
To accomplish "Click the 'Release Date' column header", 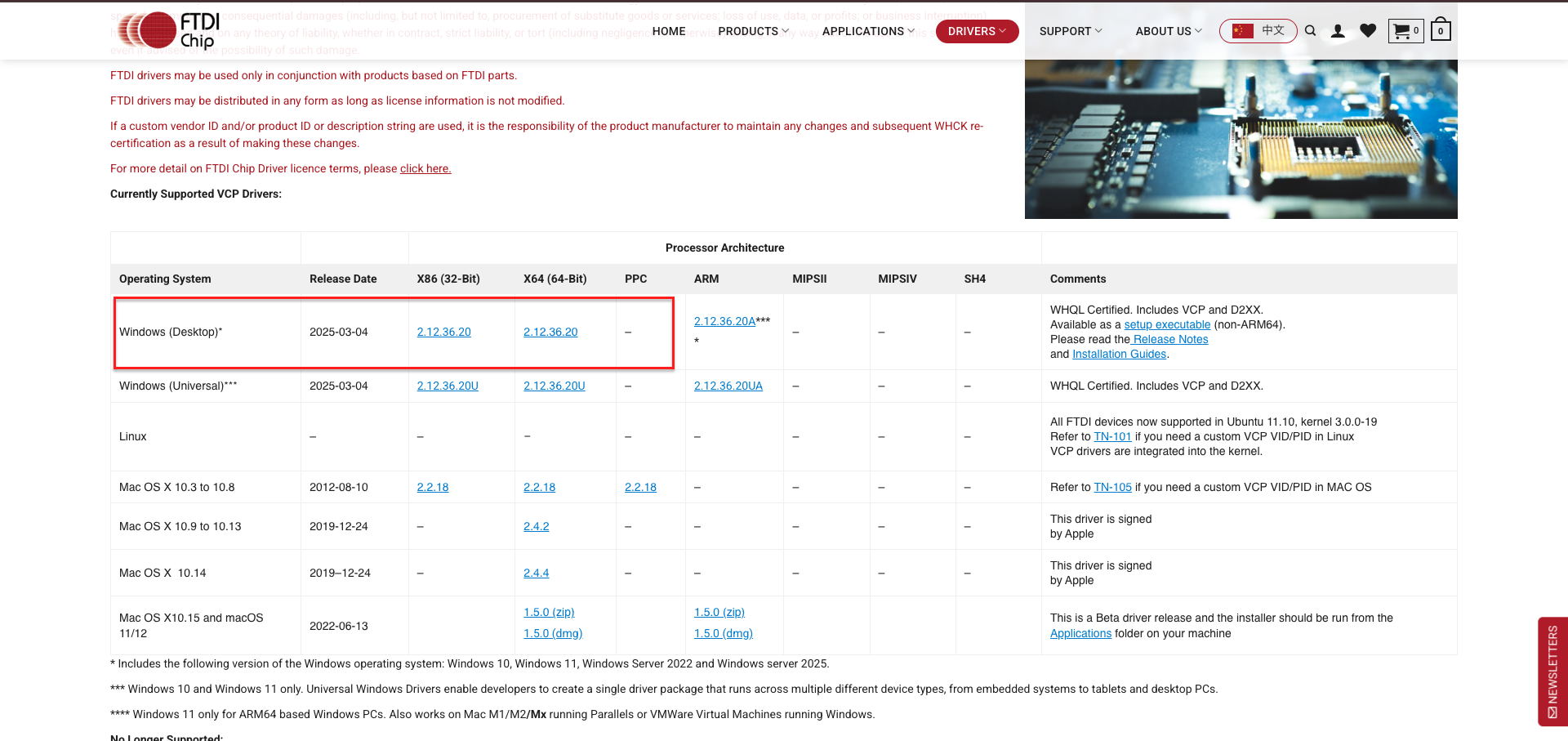I will [343, 279].
